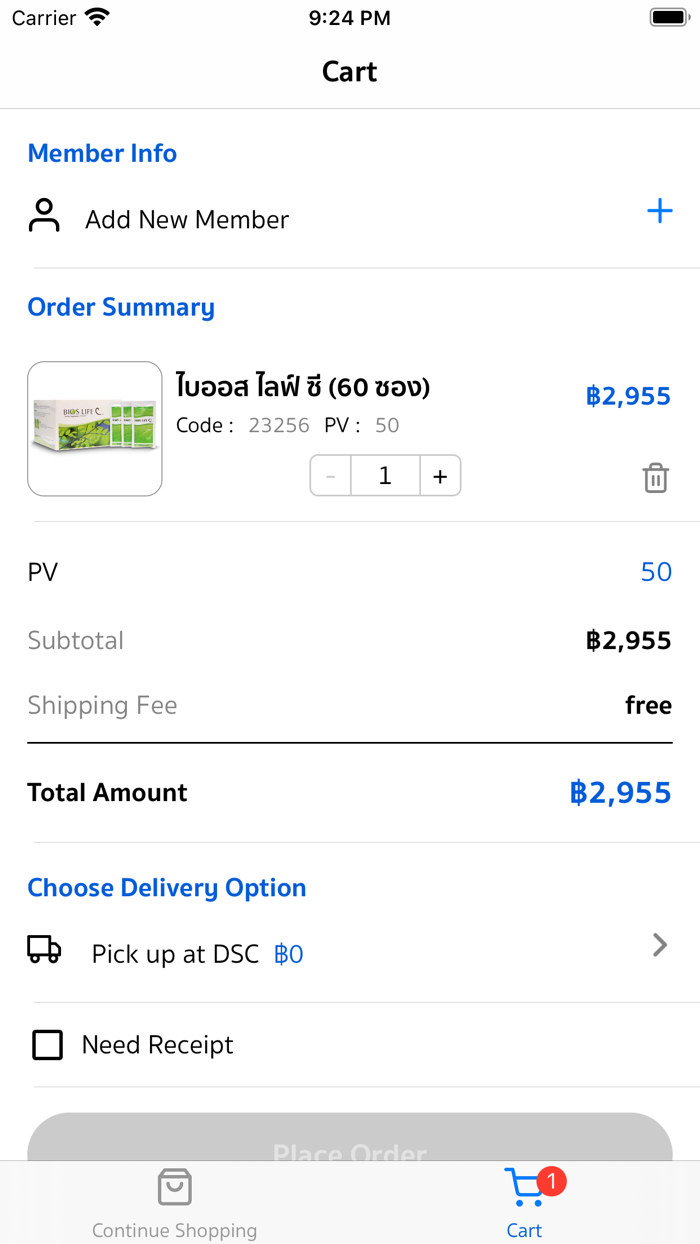The height and width of the screenshot is (1244, 700).
Task: Click the Wi-Fi icon in status bar
Action: [x=97, y=17]
